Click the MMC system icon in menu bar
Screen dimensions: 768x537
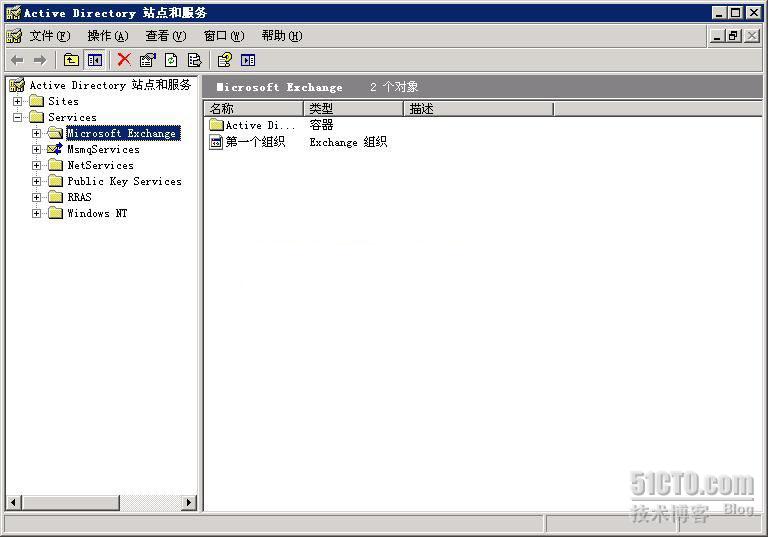pos(14,36)
